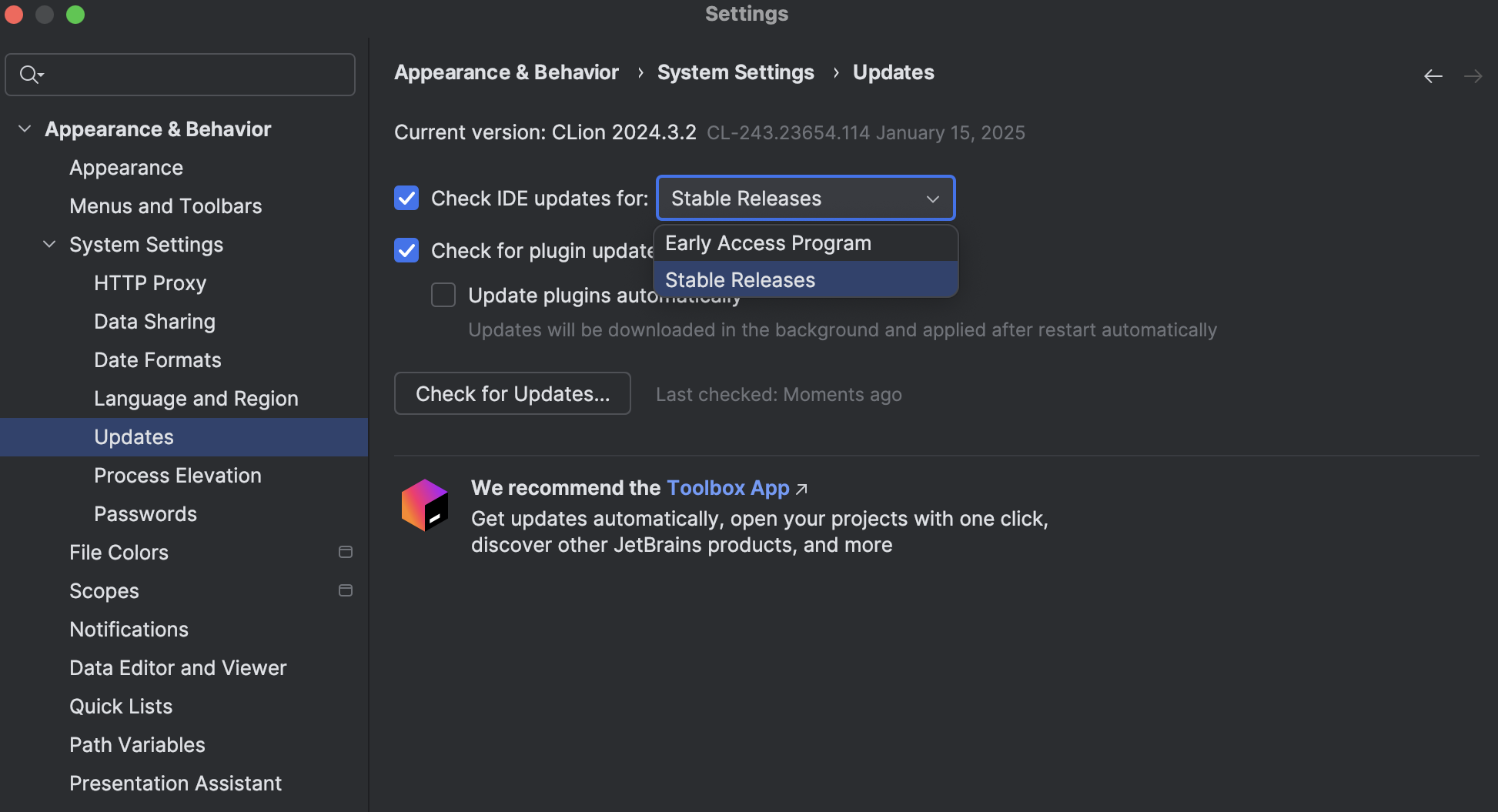Open the Stable Releases dropdown

click(x=804, y=198)
